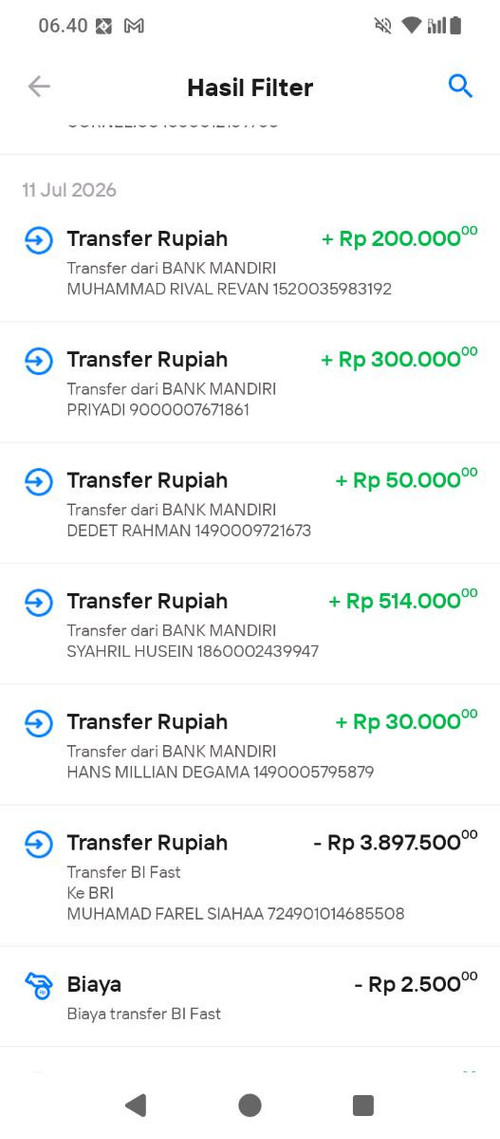The height and width of the screenshot is (1139, 500).
Task: Tap Gmail notification icon in status bar
Action: point(134,26)
